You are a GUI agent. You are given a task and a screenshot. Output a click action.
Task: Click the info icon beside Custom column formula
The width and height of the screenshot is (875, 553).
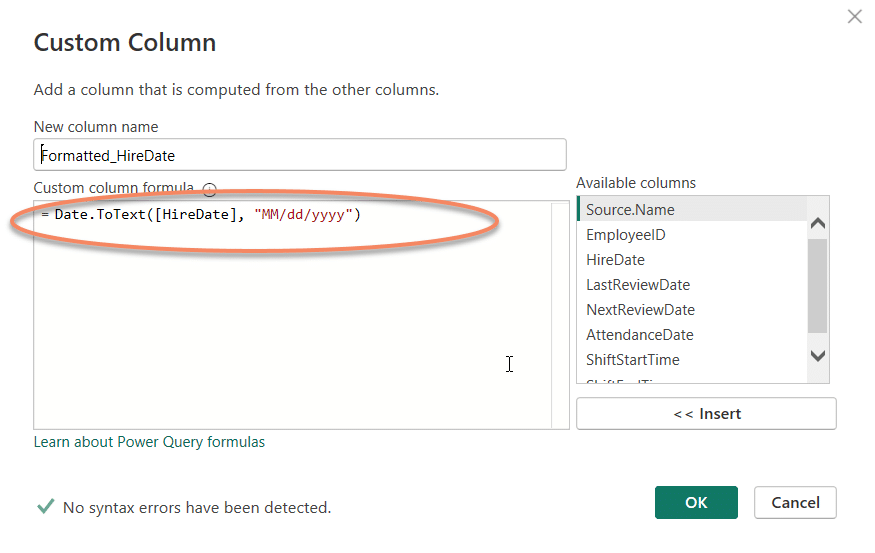210,189
